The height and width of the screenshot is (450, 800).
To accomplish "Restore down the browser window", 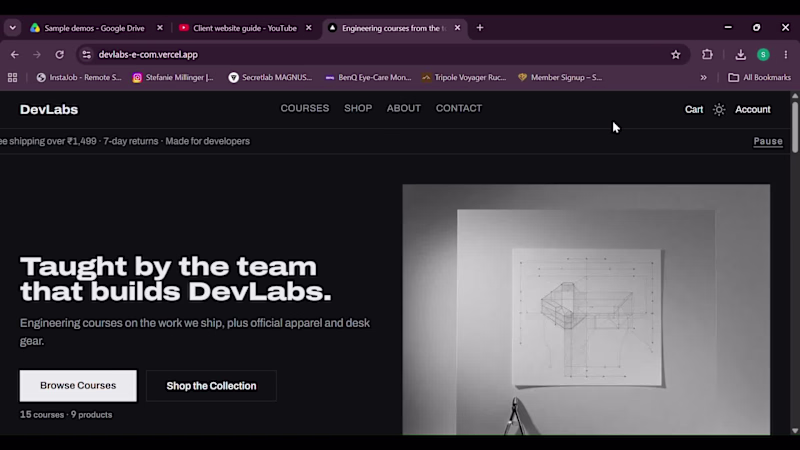I will click(757, 28).
